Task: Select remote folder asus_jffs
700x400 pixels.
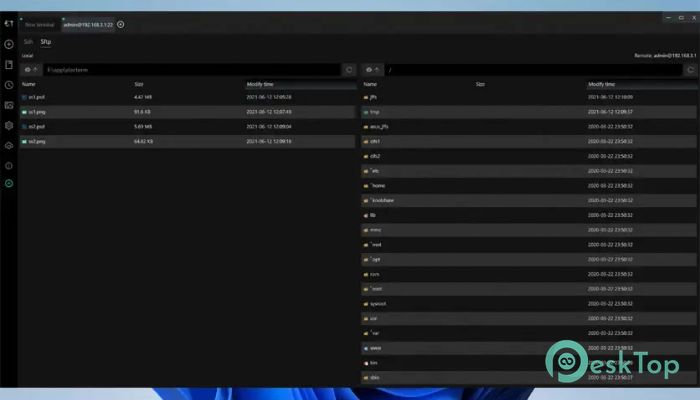Action: click(529, 126)
